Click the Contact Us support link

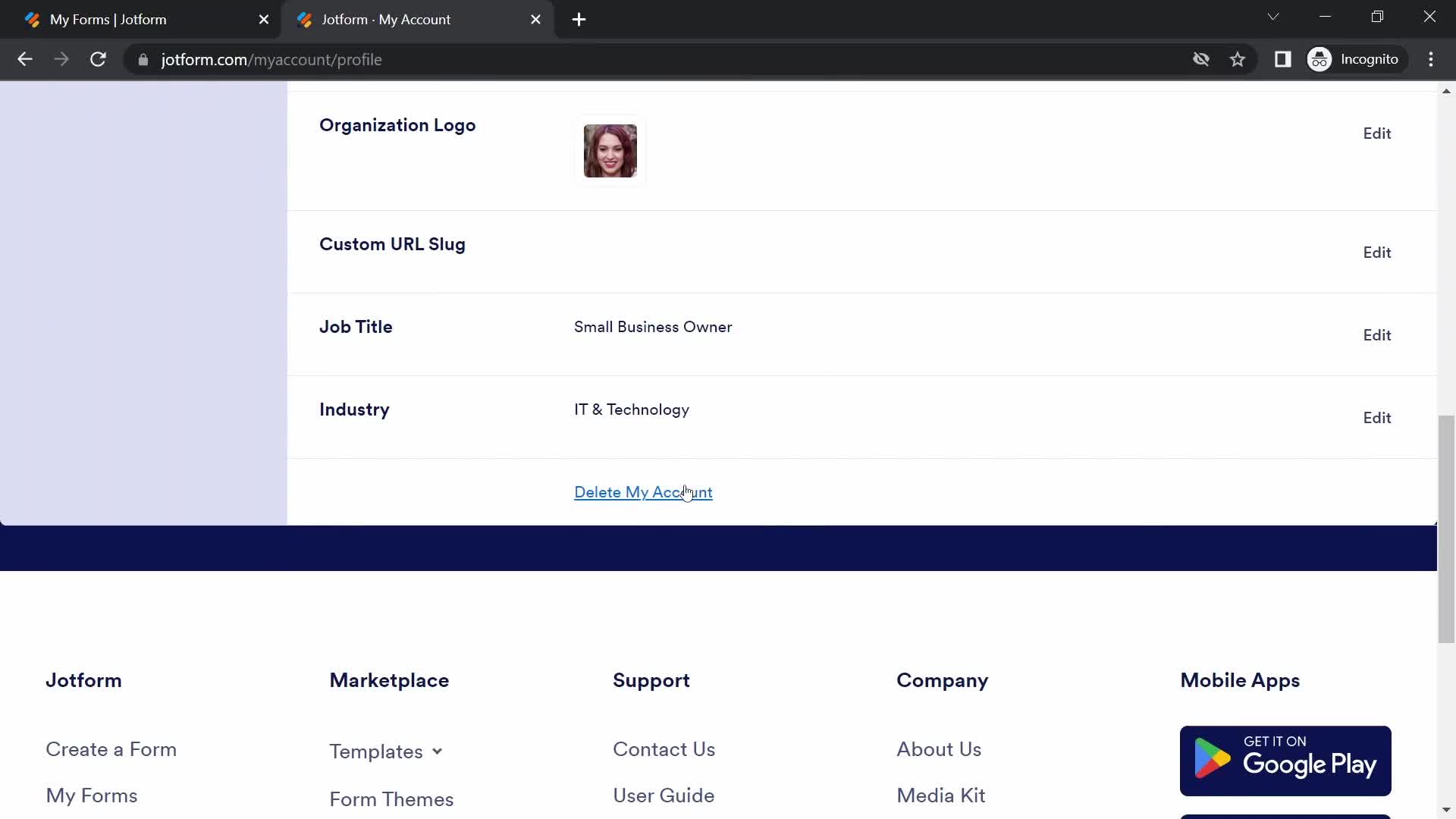(x=664, y=749)
